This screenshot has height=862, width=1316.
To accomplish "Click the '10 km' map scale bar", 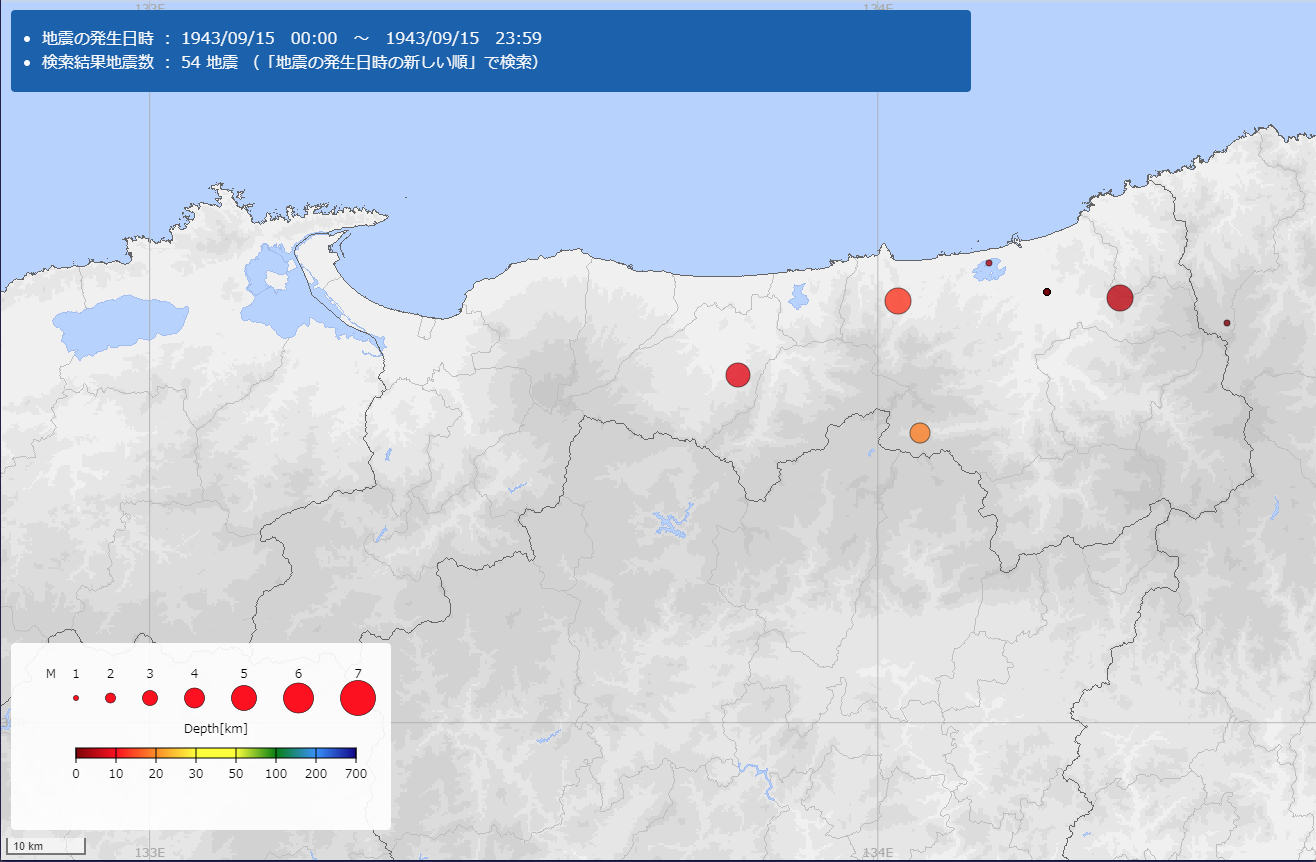I will point(48,846).
